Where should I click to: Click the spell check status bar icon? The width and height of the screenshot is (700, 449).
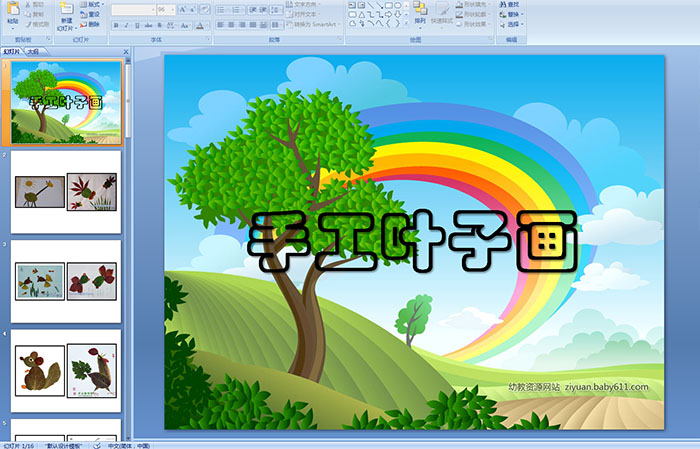click(x=97, y=445)
